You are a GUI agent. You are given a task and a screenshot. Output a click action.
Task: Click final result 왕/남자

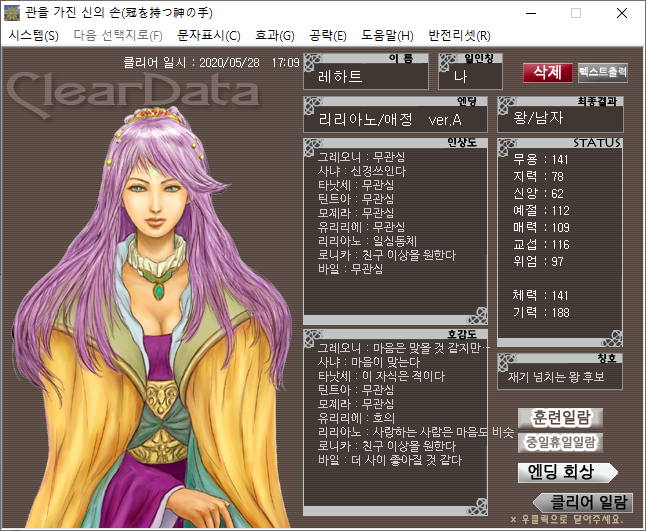(538, 118)
